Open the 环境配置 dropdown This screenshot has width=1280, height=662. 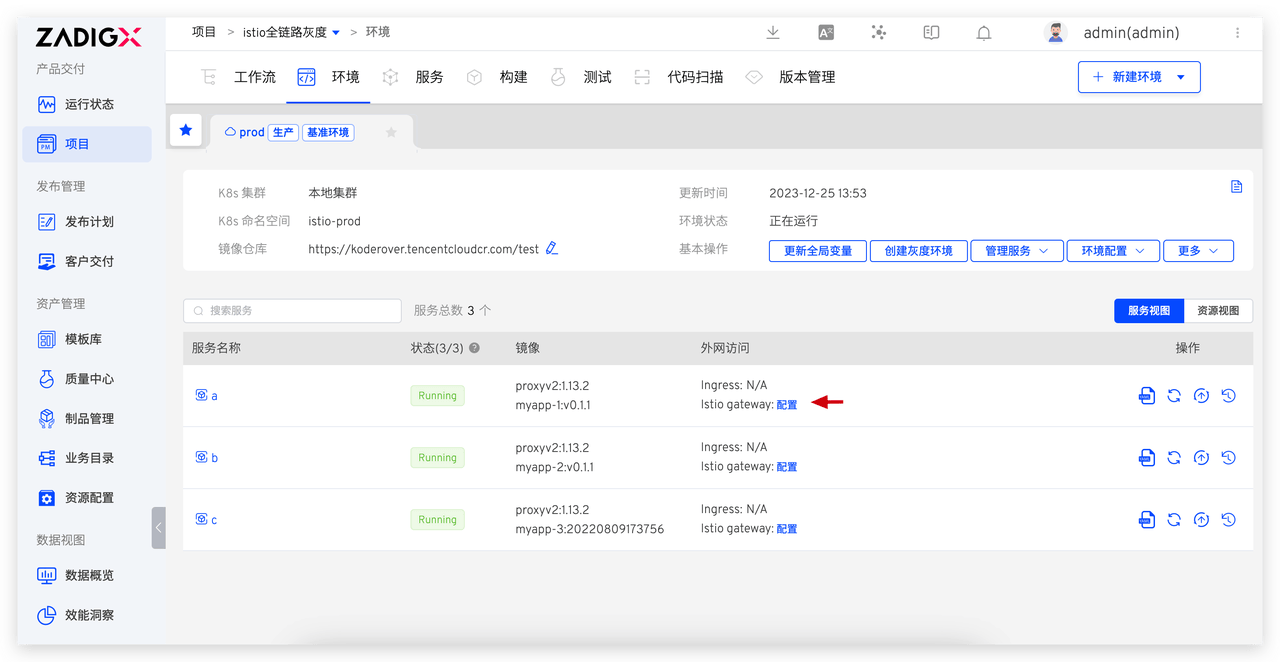click(x=1112, y=251)
